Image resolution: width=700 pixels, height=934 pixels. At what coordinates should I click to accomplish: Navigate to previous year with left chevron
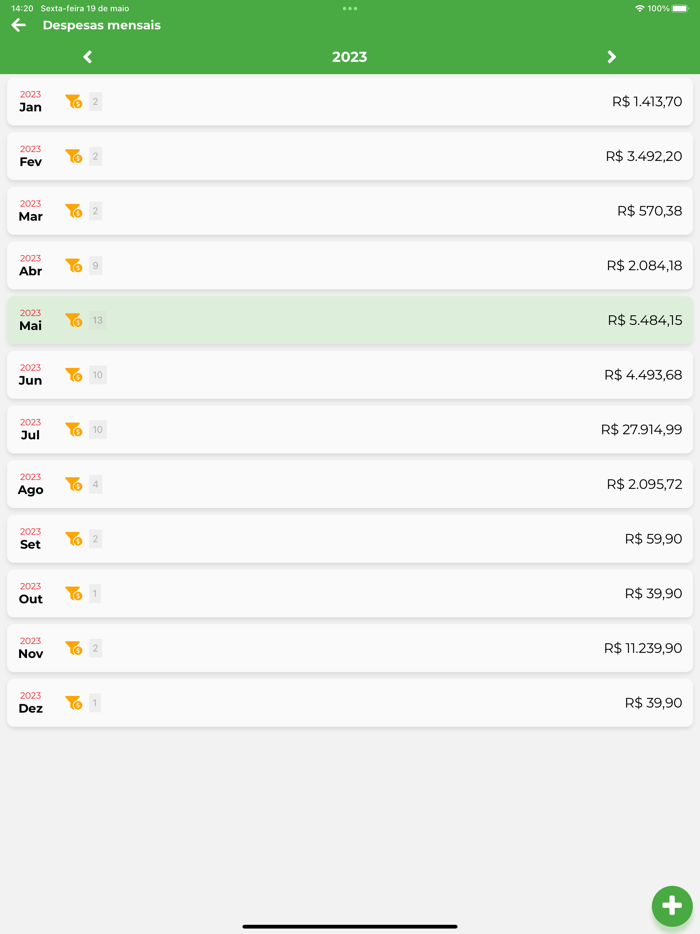(87, 57)
